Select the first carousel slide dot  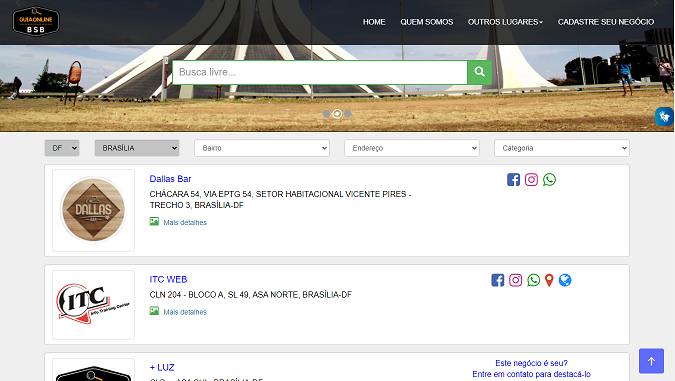coord(327,114)
